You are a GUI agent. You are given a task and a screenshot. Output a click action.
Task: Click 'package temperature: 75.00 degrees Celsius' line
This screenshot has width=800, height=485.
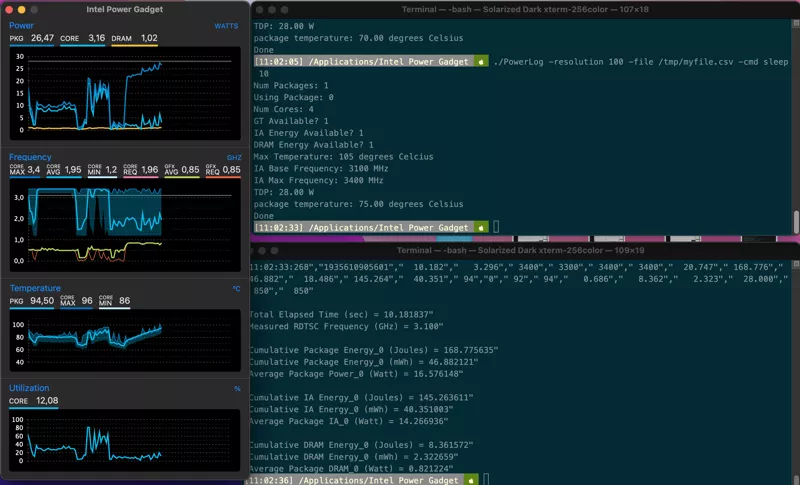[x=358, y=204]
